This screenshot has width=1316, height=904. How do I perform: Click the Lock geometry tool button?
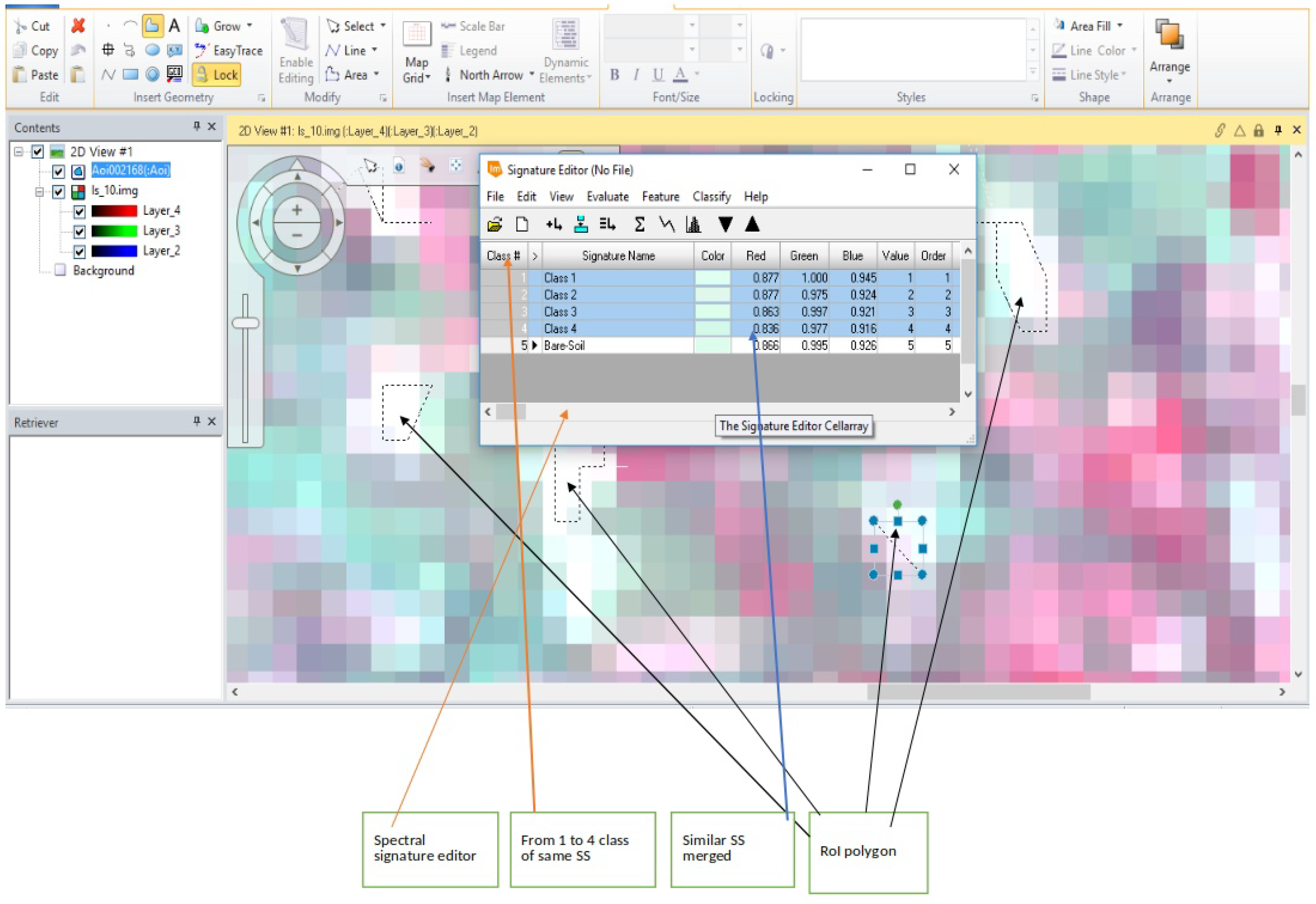click(217, 75)
